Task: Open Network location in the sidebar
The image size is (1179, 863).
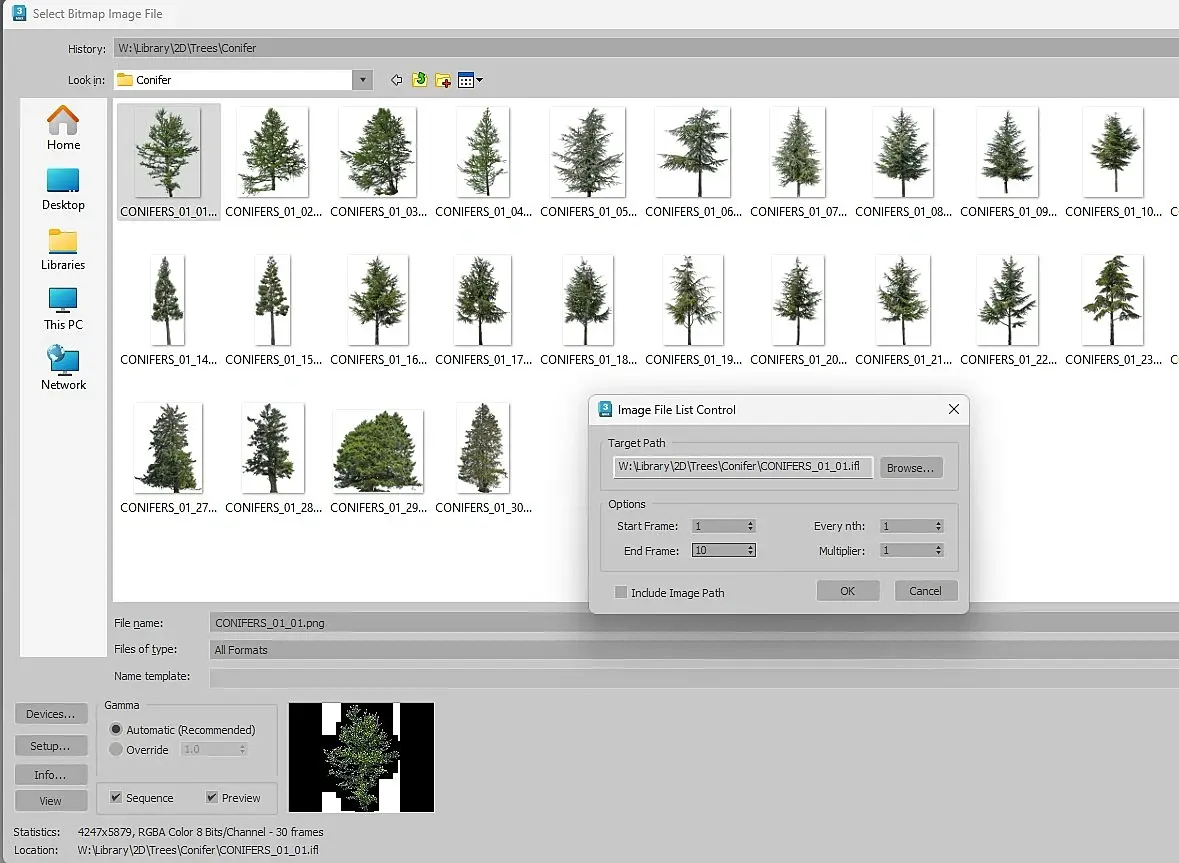Action: click(x=63, y=369)
